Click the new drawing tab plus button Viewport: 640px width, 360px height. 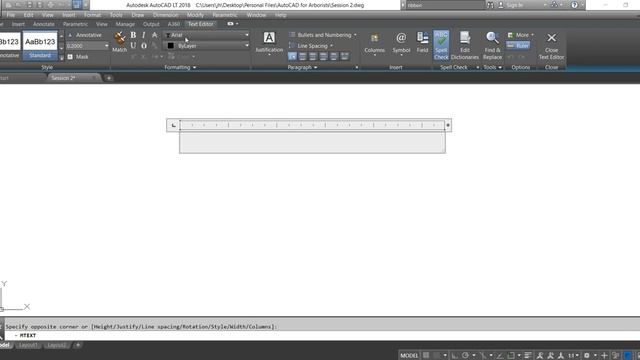tap(109, 78)
